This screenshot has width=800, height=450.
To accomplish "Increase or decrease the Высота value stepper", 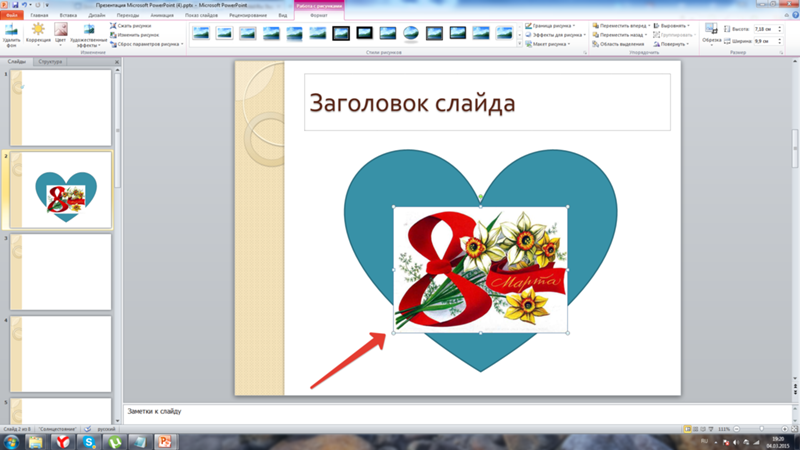I will [x=779, y=29].
